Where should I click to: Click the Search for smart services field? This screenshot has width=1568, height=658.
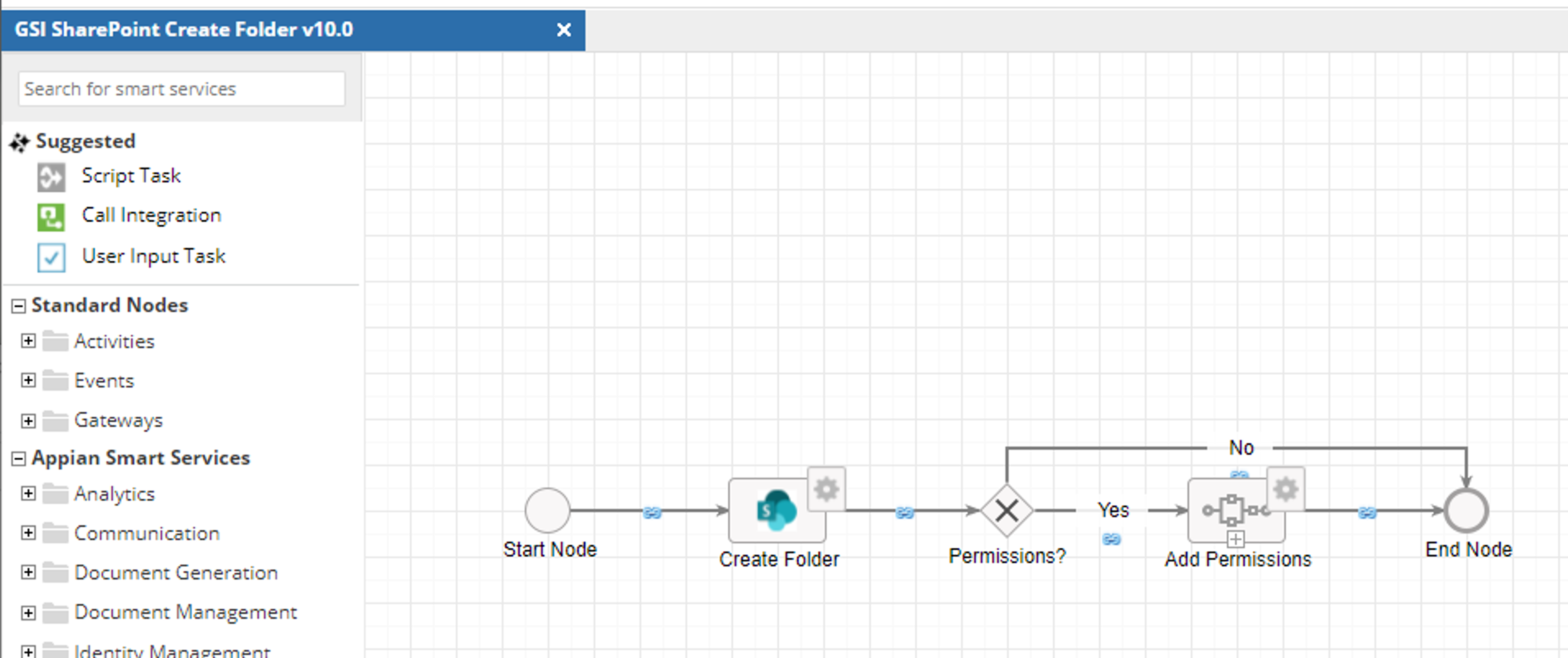coord(181,89)
